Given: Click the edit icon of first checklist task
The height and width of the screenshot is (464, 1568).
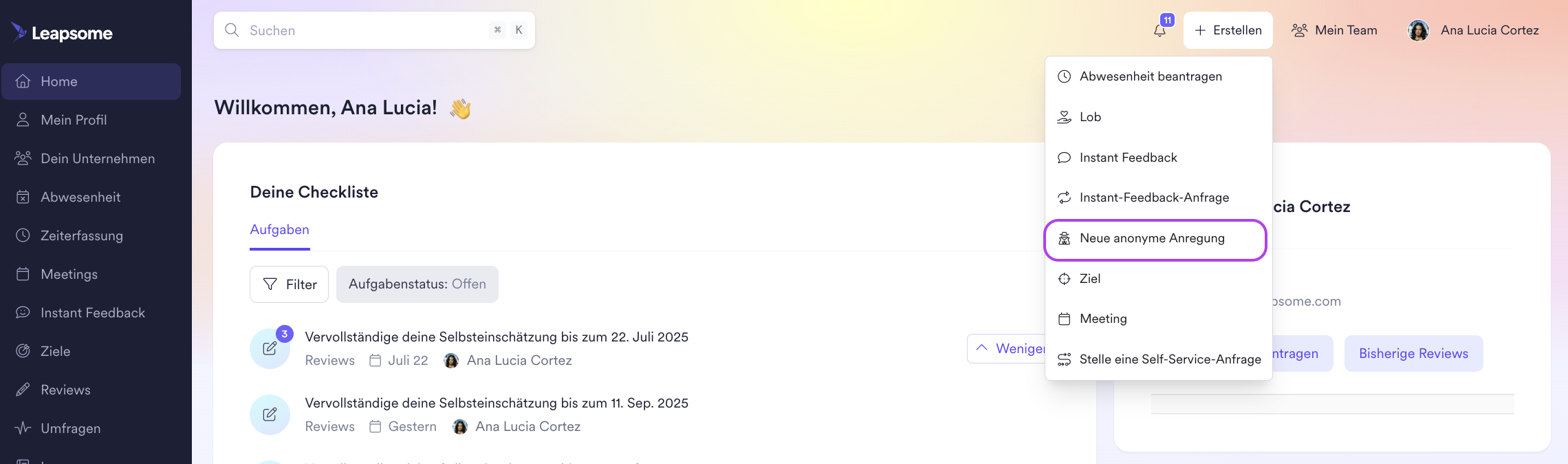Looking at the screenshot, I should pos(270,348).
